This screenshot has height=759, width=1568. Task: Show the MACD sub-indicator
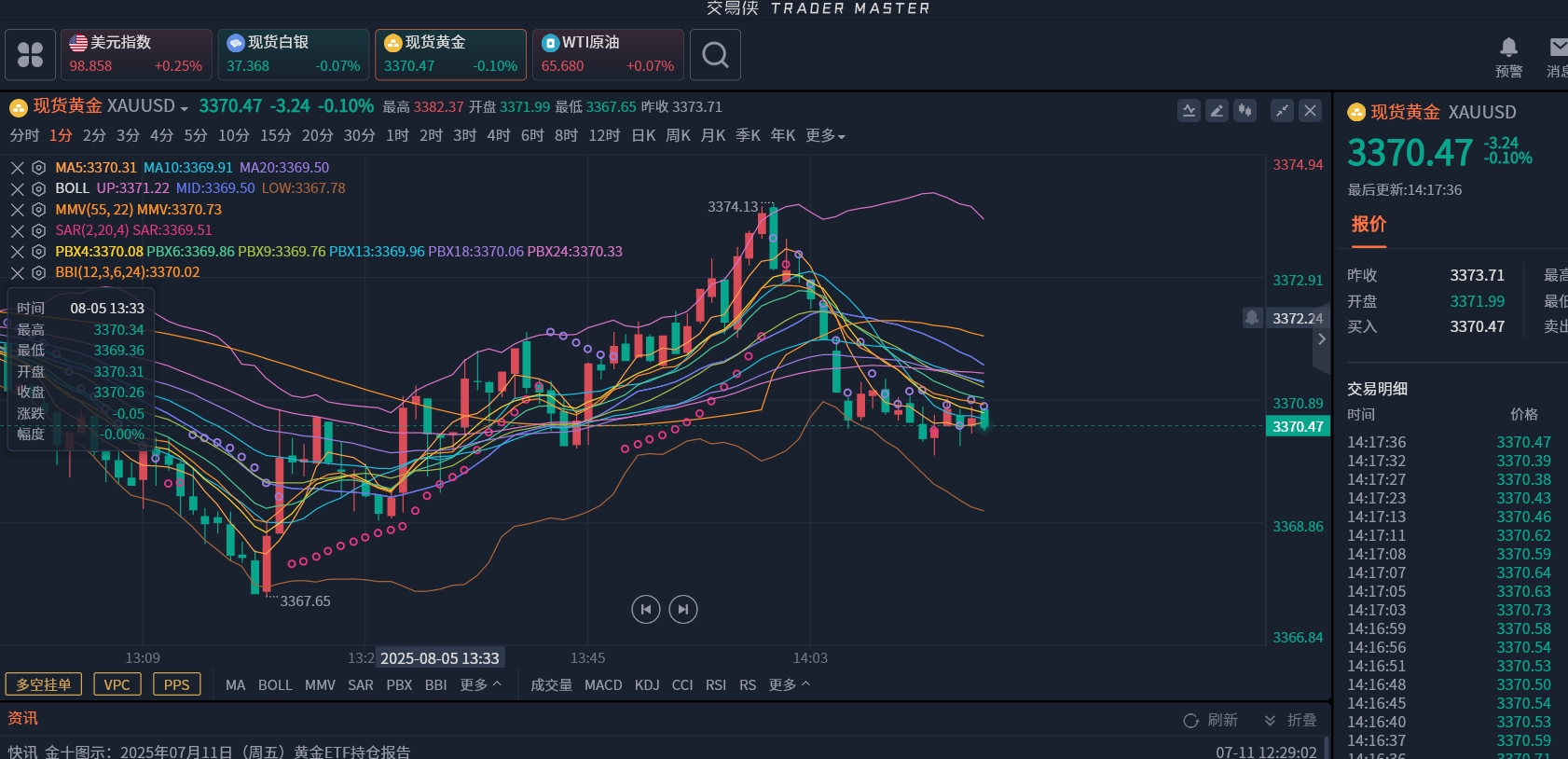(603, 685)
